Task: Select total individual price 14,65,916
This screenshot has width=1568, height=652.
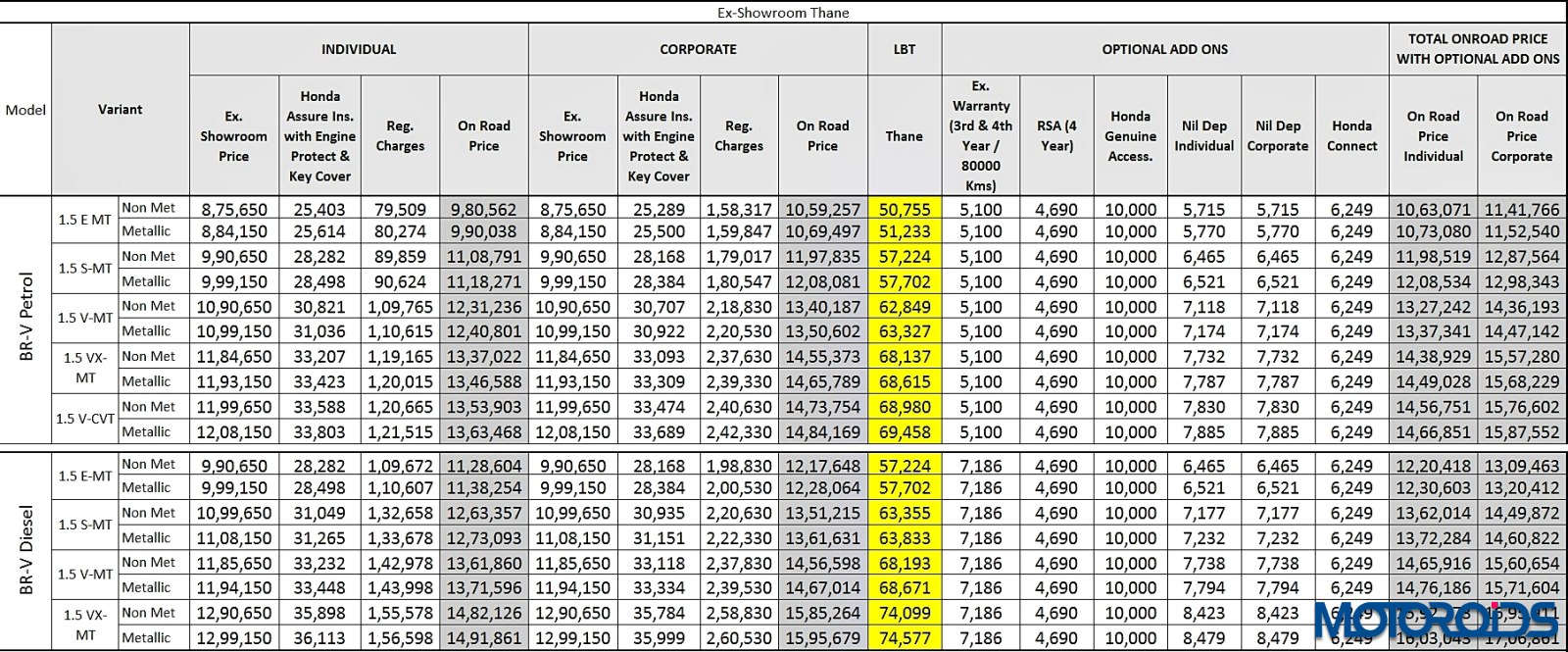Action: coord(1433,564)
